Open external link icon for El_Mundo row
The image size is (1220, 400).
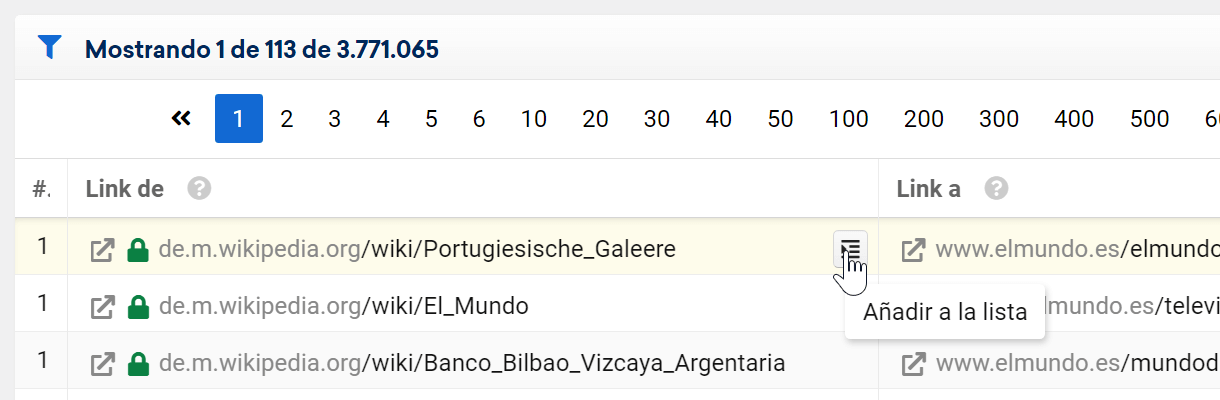click(x=102, y=306)
